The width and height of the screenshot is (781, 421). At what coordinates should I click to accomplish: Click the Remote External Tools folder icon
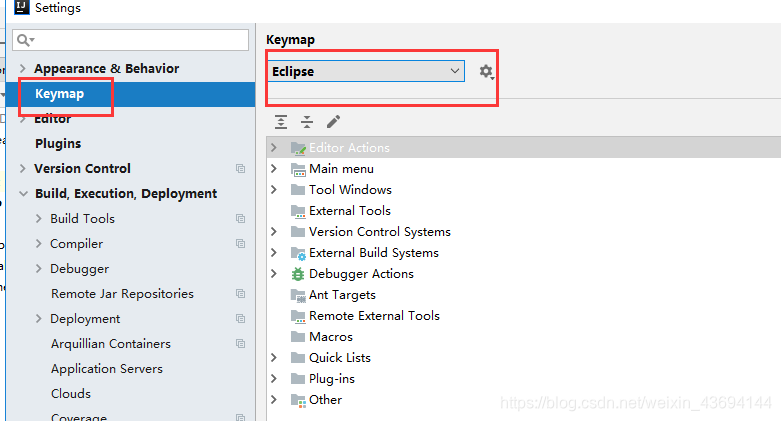298,316
